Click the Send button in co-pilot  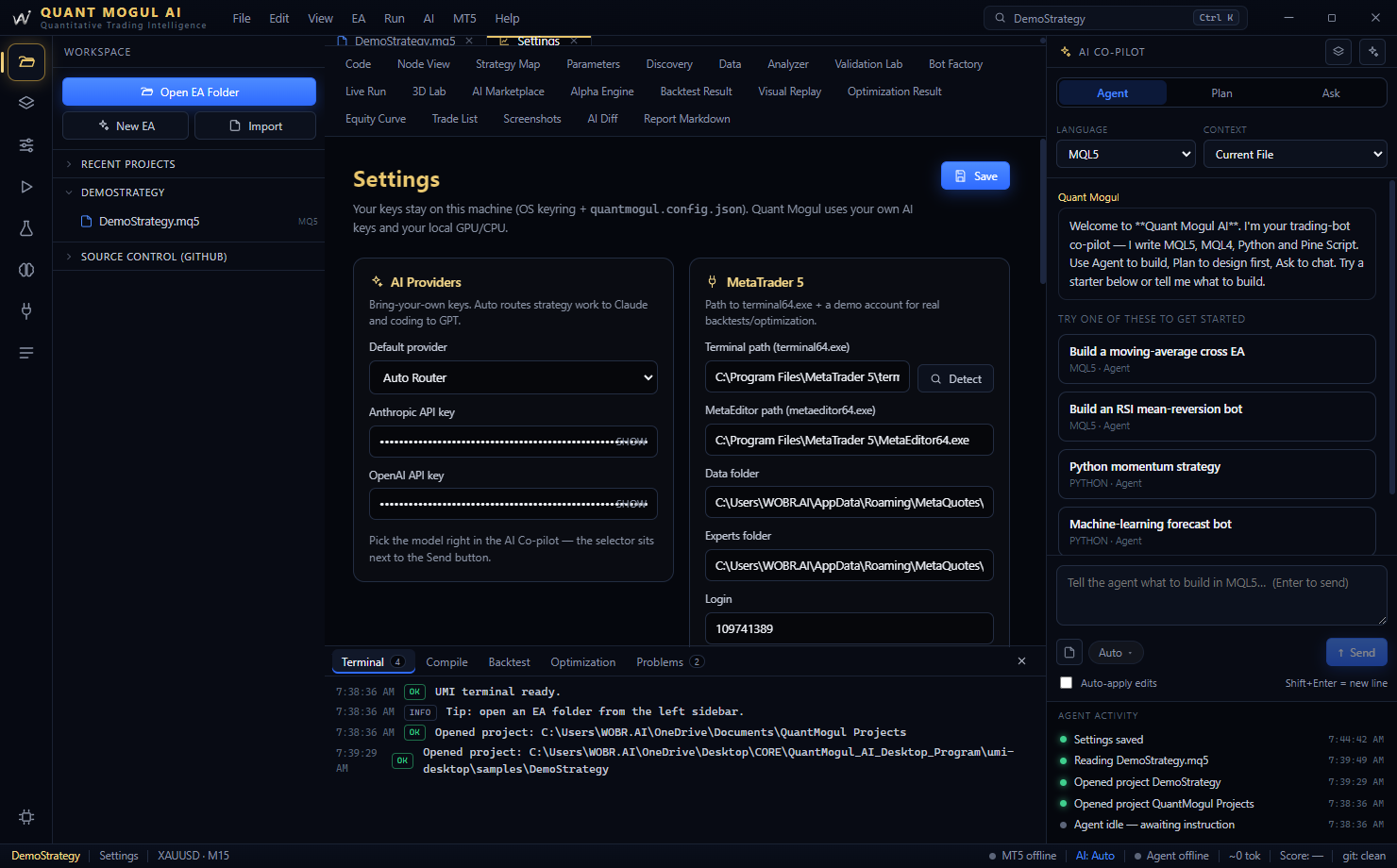click(x=1355, y=652)
